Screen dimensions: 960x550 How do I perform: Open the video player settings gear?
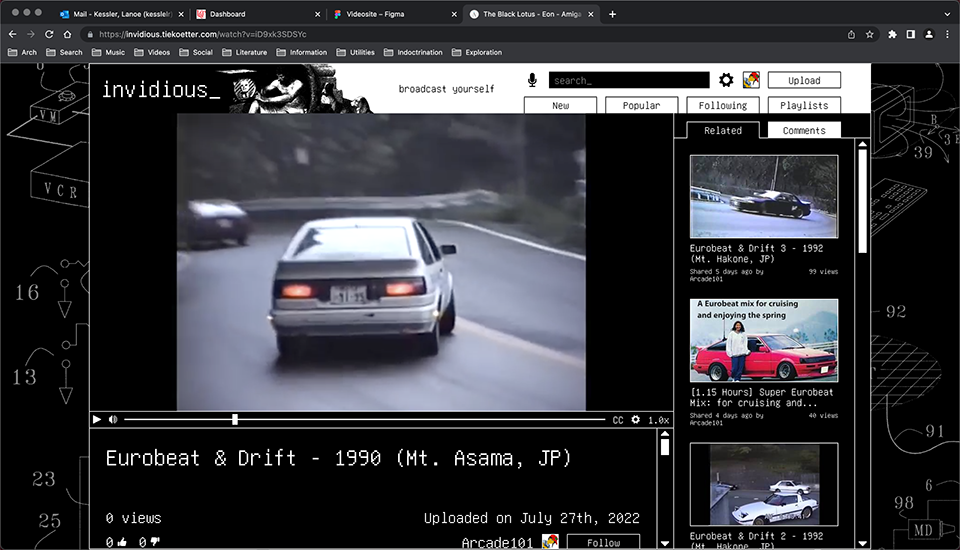pos(635,420)
